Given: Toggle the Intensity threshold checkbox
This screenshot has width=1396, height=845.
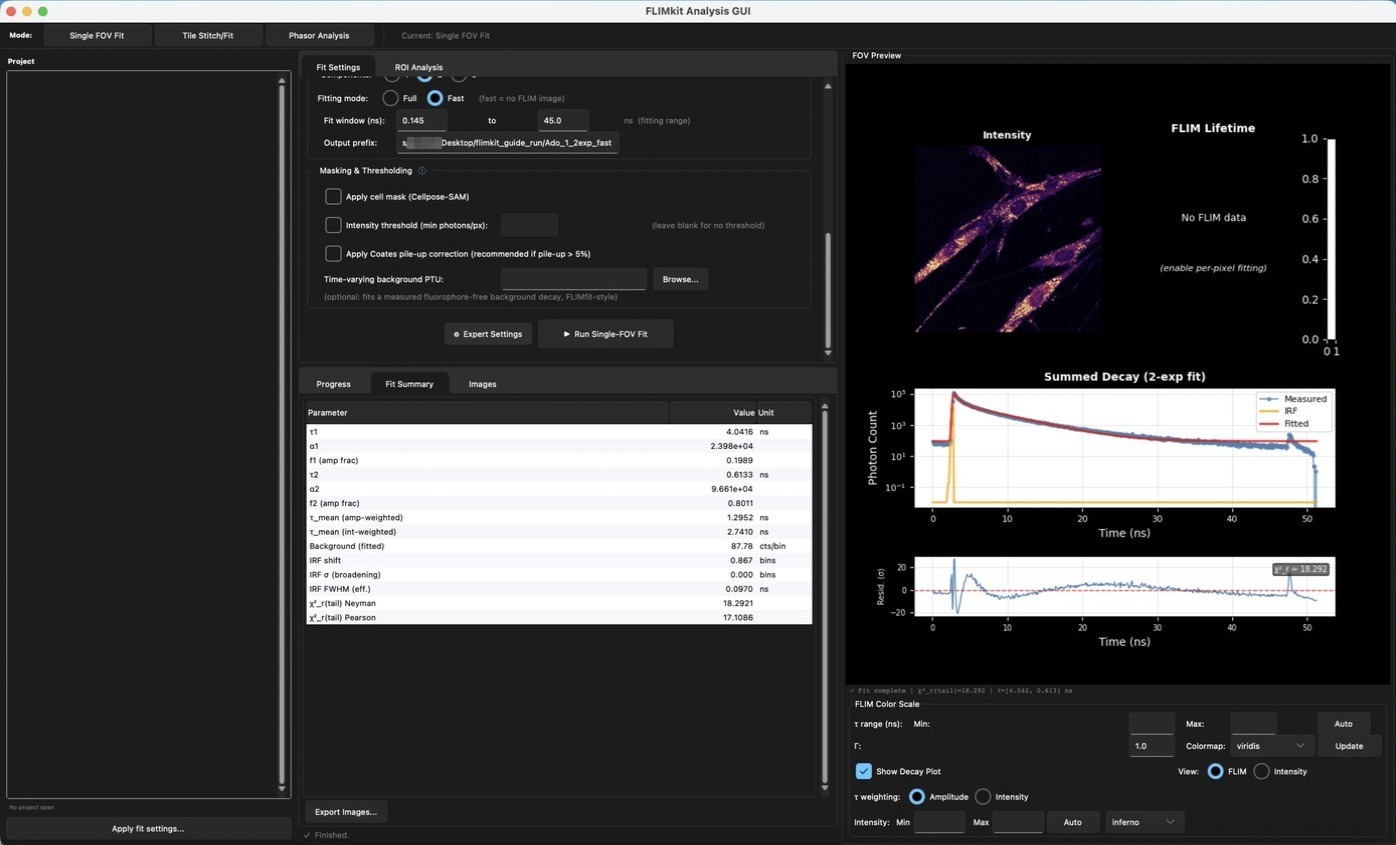Looking at the screenshot, I should (333, 225).
